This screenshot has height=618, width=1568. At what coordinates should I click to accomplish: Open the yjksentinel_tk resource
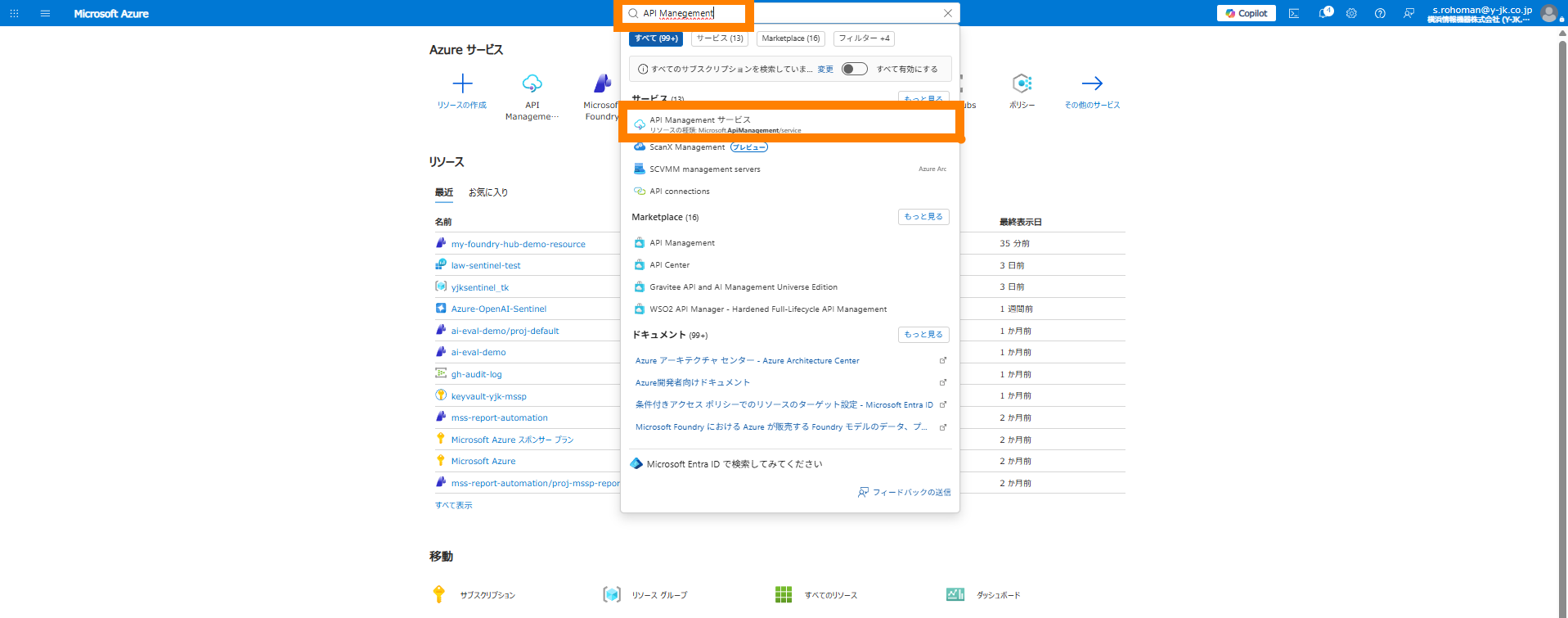(480, 287)
